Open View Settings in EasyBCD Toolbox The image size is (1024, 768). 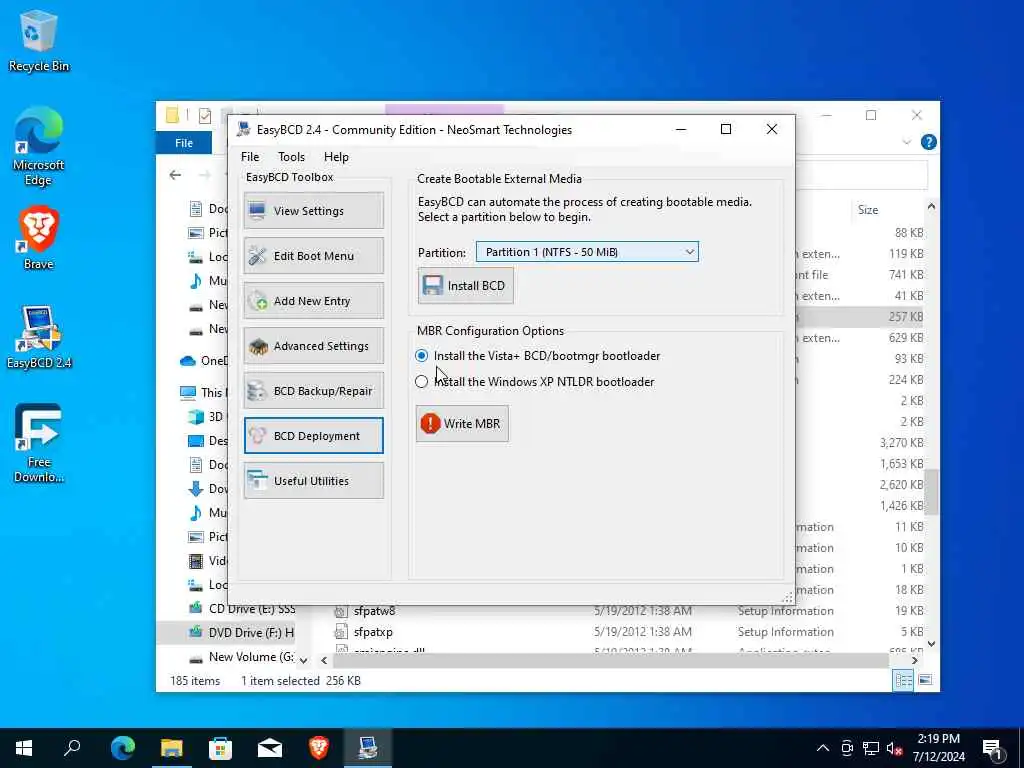pyautogui.click(x=313, y=210)
